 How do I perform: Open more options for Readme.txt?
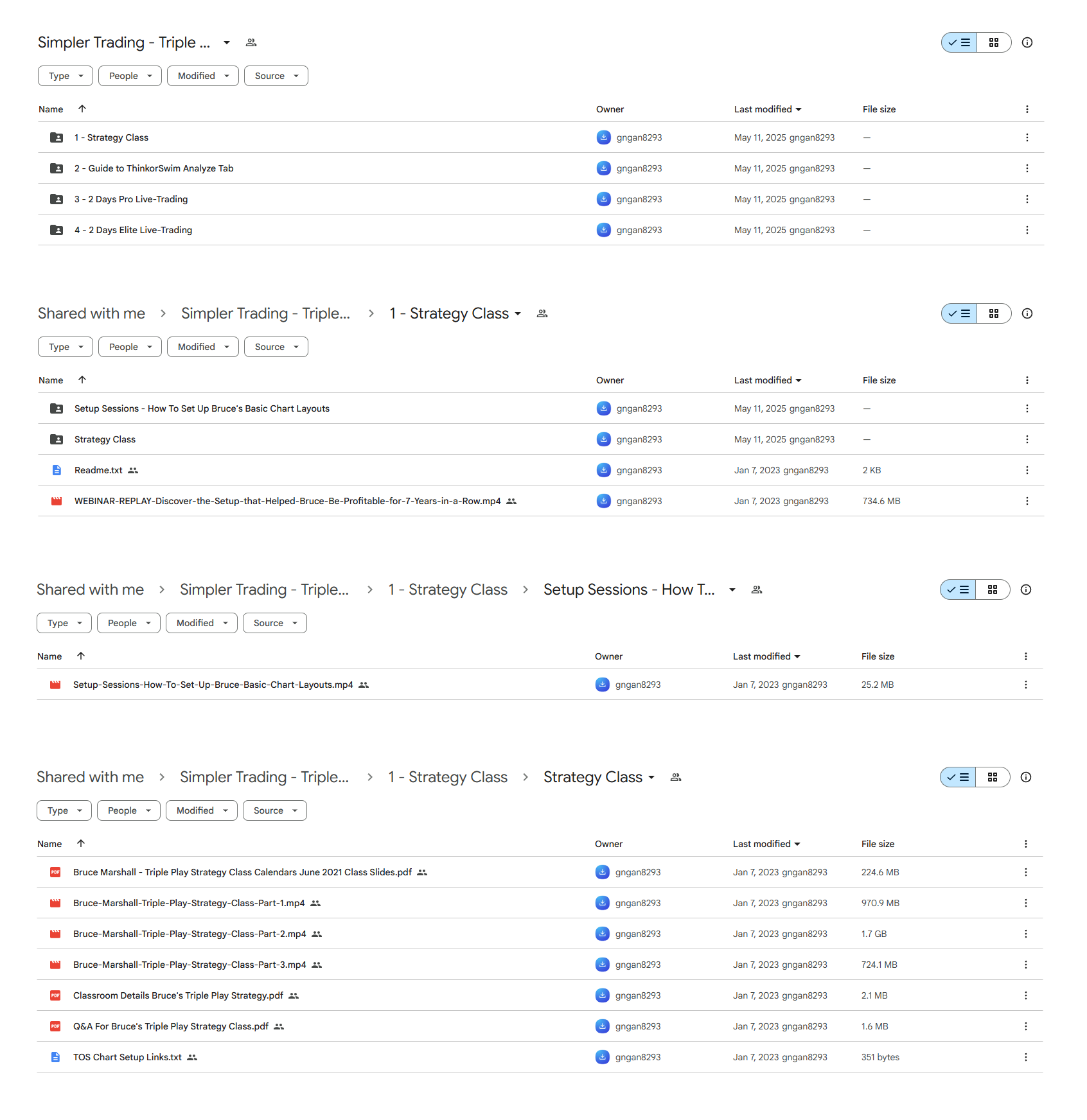tap(1027, 470)
